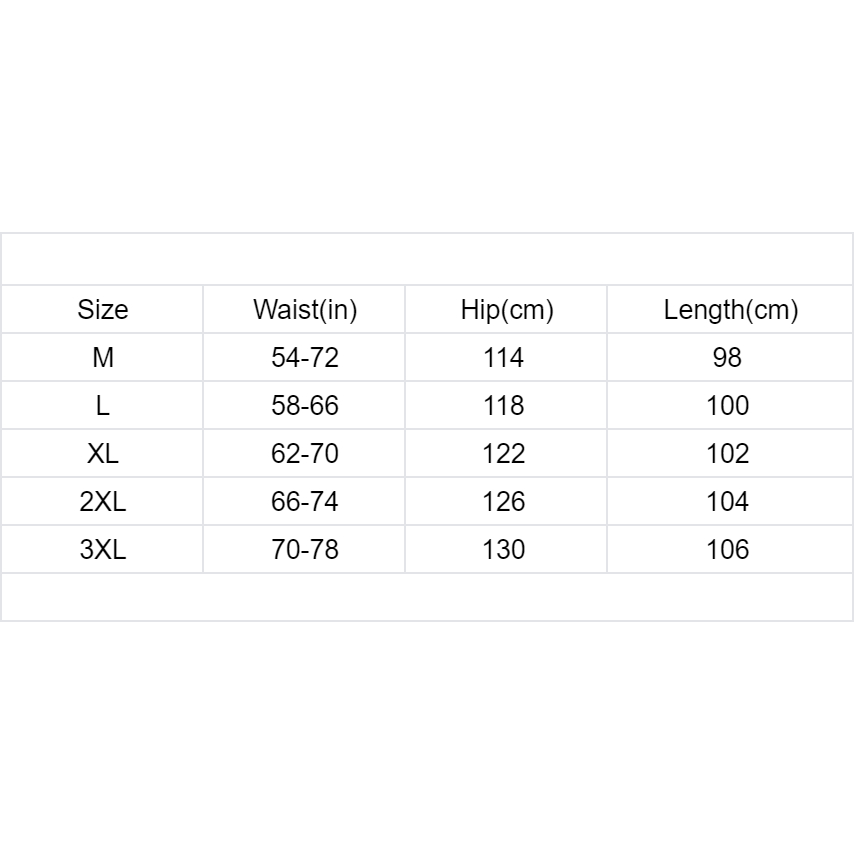The height and width of the screenshot is (854, 854).
Task: Click hip value 114
Action: (503, 358)
